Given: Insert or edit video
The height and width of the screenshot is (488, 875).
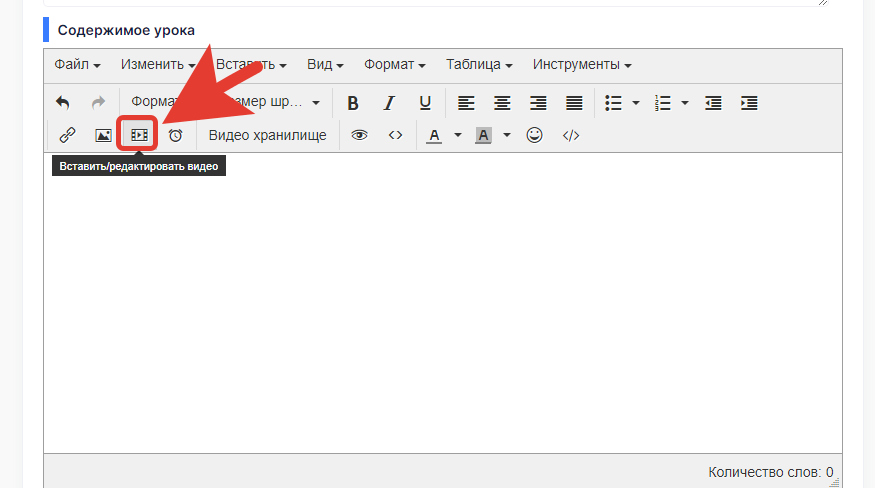Looking at the screenshot, I should [139, 135].
